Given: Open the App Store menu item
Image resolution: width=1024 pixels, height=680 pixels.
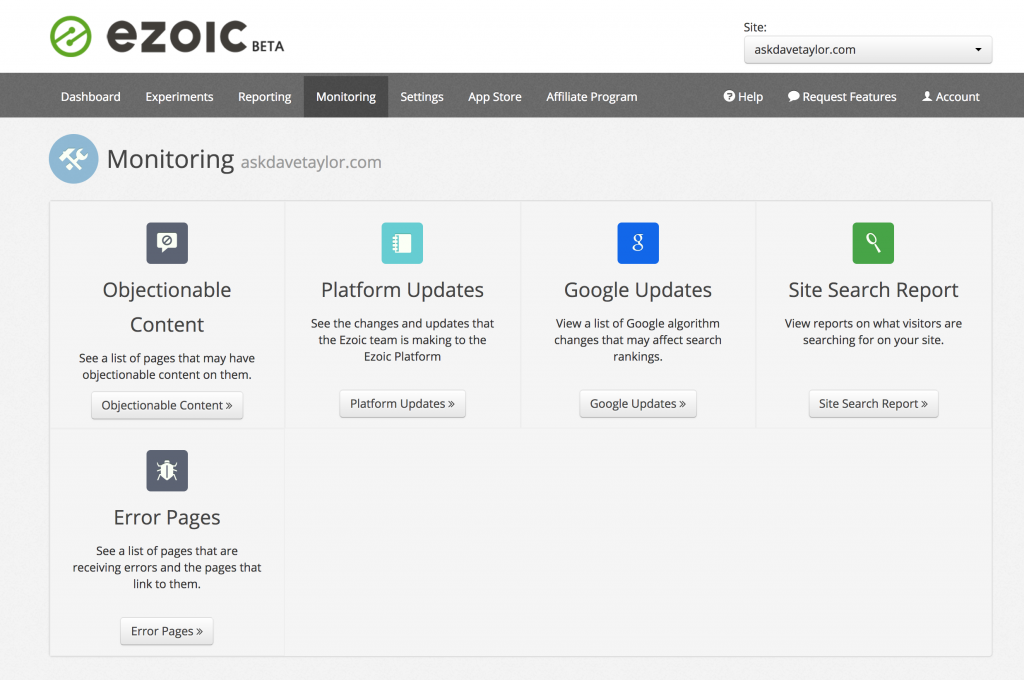Looking at the screenshot, I should click(x=495, y=97).
